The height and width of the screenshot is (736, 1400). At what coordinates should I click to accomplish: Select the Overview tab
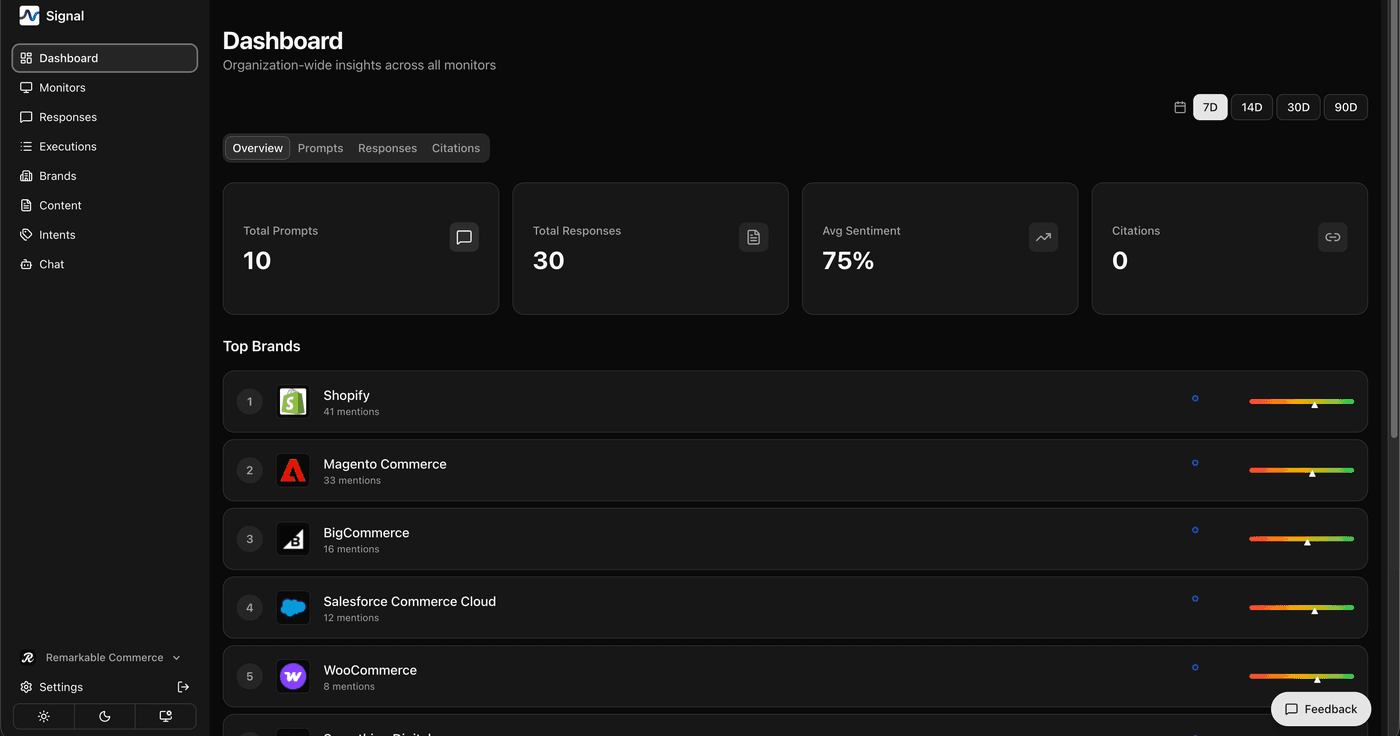pyautogui.click(x=258, y=148)
